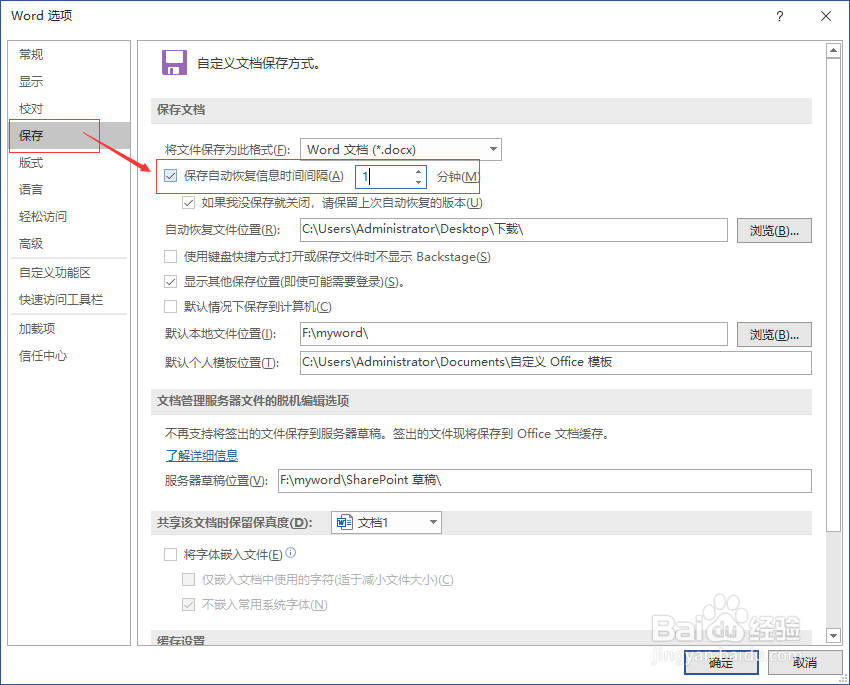The image size is (850, 685).
Task: Click the 服务器草稿位置 path field
Action: [545, 481]
